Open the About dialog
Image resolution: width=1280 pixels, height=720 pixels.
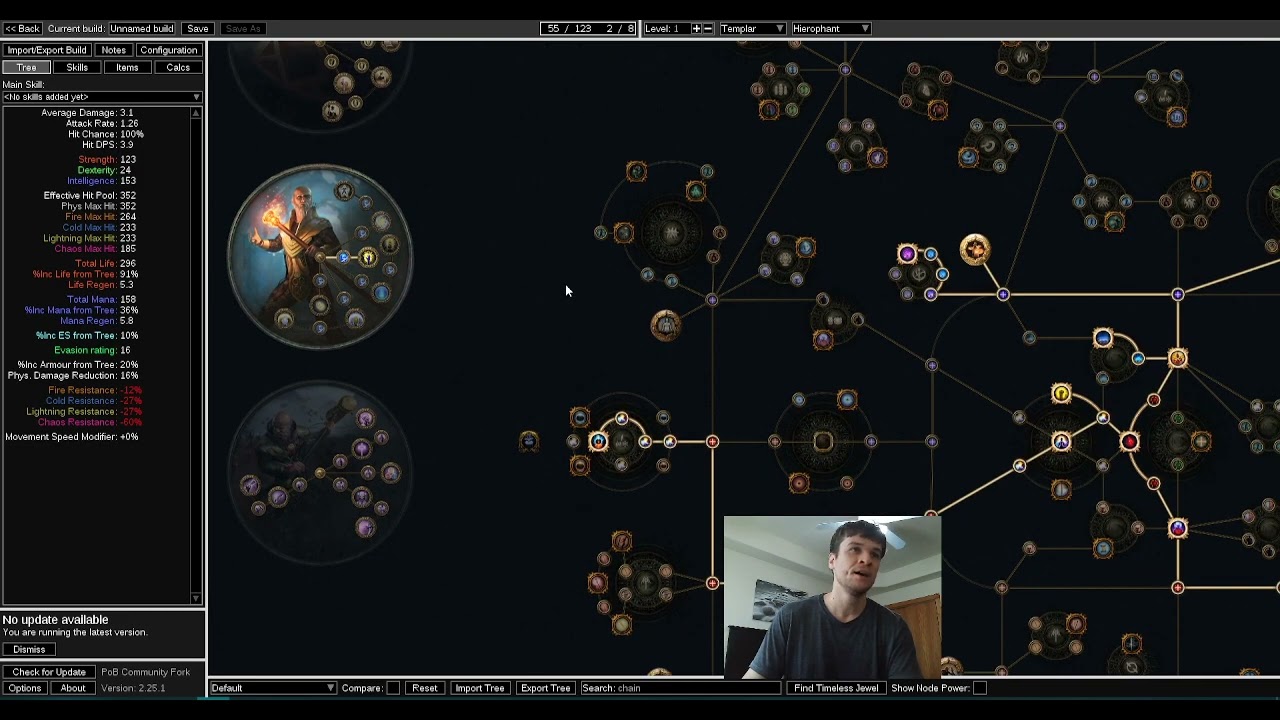[73, 688]
